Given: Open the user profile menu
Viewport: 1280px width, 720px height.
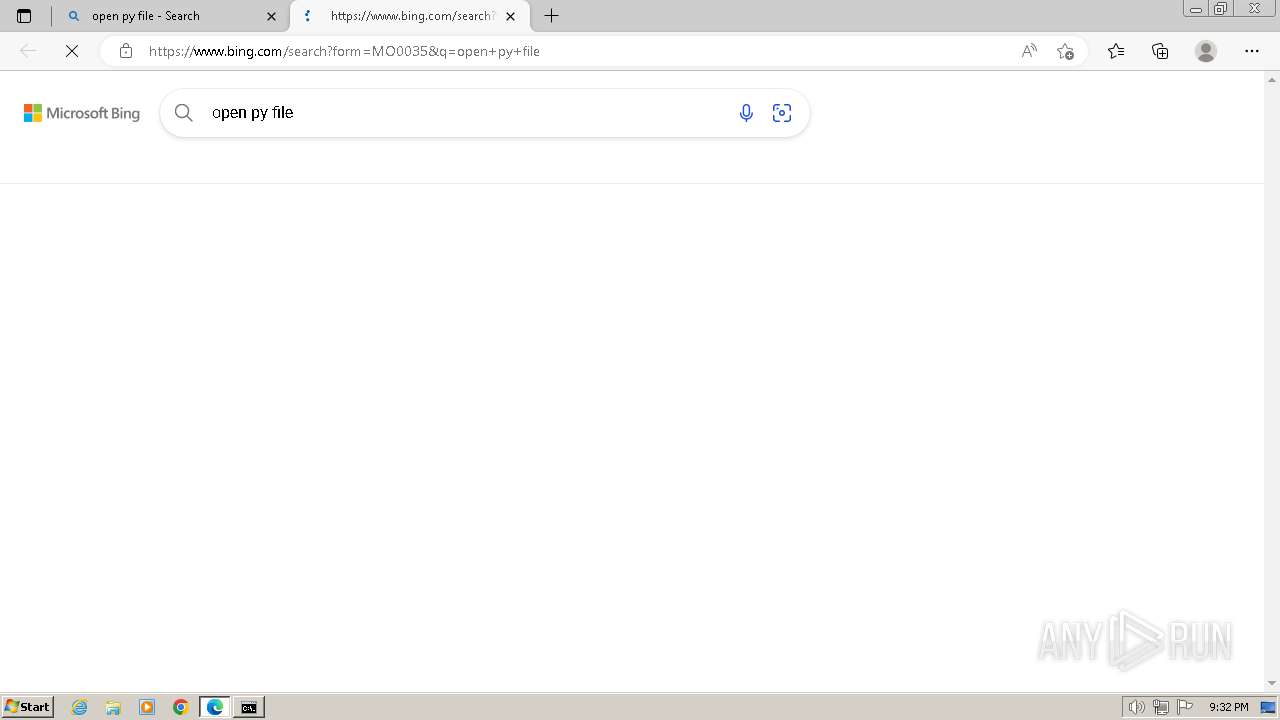Looking at the screenshot, I should [x=1206, y=51].
